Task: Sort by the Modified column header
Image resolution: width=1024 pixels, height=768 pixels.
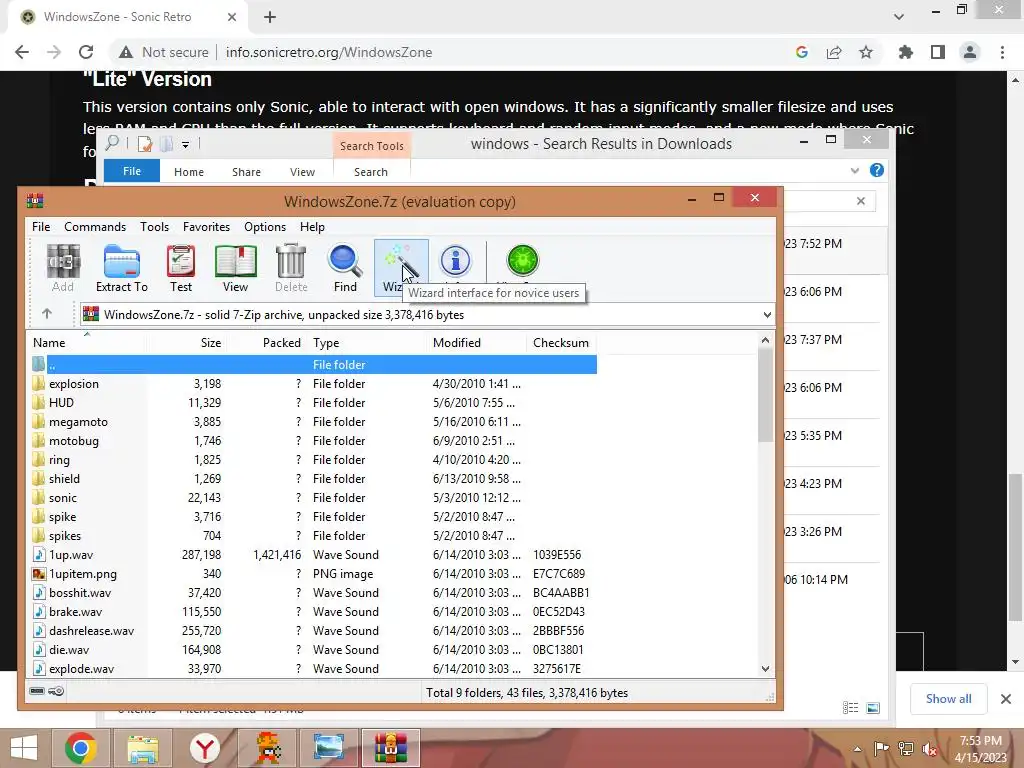Action: 477,342
